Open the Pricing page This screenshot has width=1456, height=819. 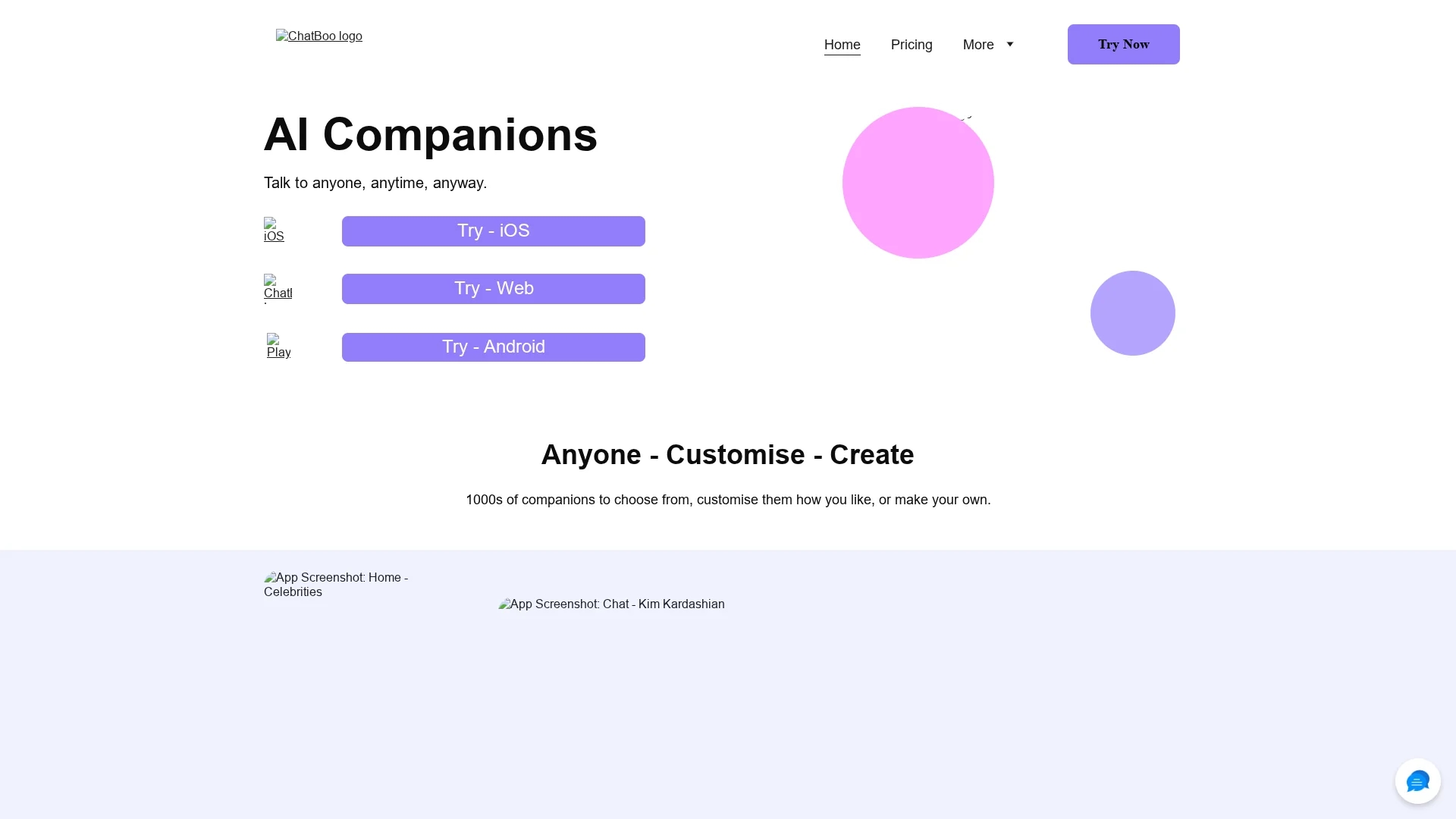point(912,45)
